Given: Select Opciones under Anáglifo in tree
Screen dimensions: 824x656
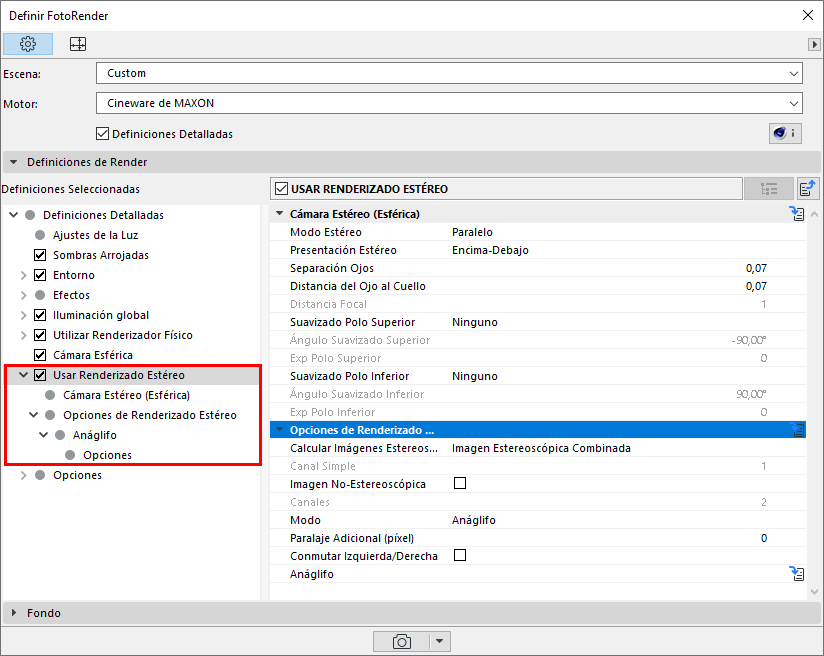Looking at the screenshot, I should (x=107, y=455).
